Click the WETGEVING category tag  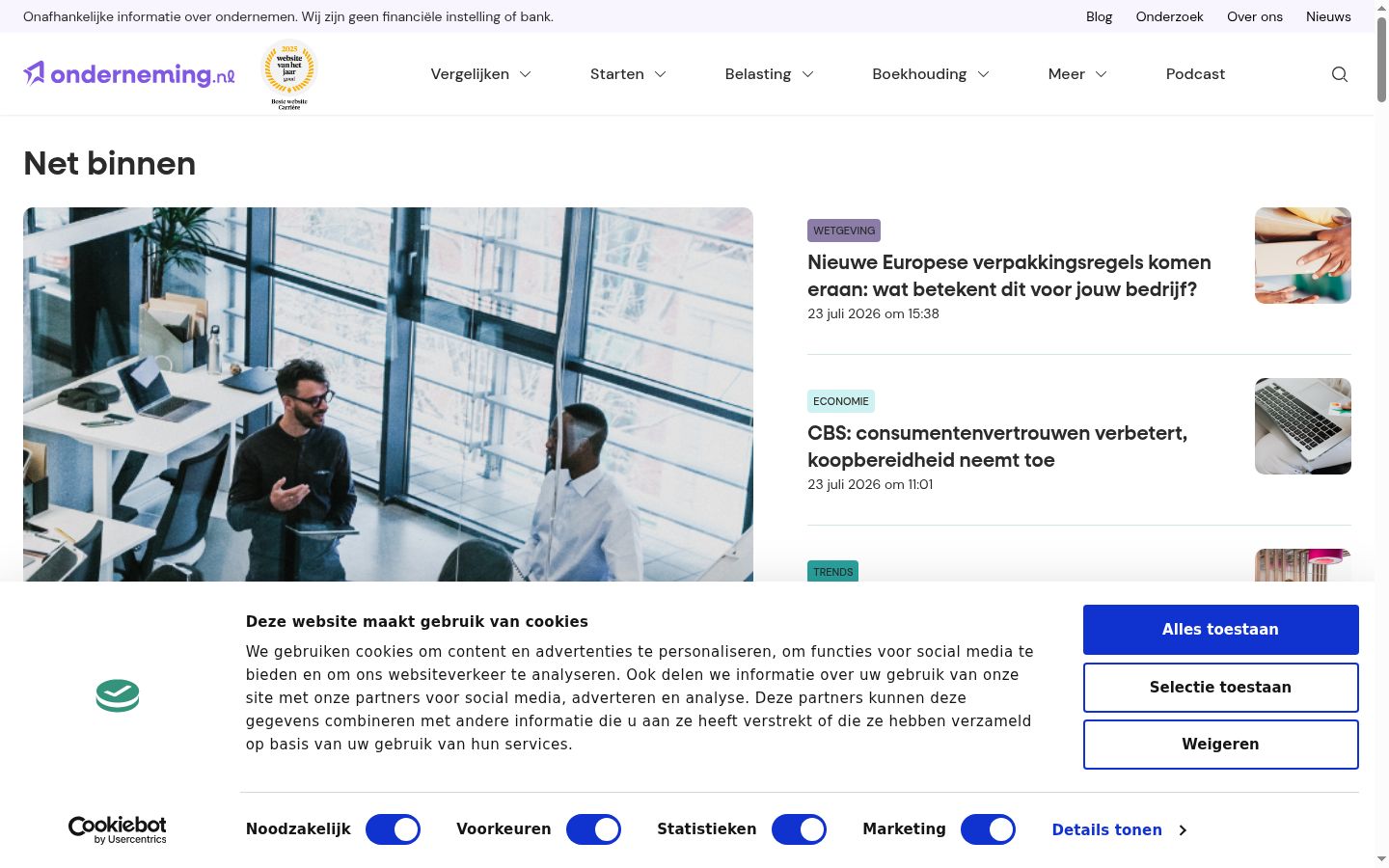844,231
